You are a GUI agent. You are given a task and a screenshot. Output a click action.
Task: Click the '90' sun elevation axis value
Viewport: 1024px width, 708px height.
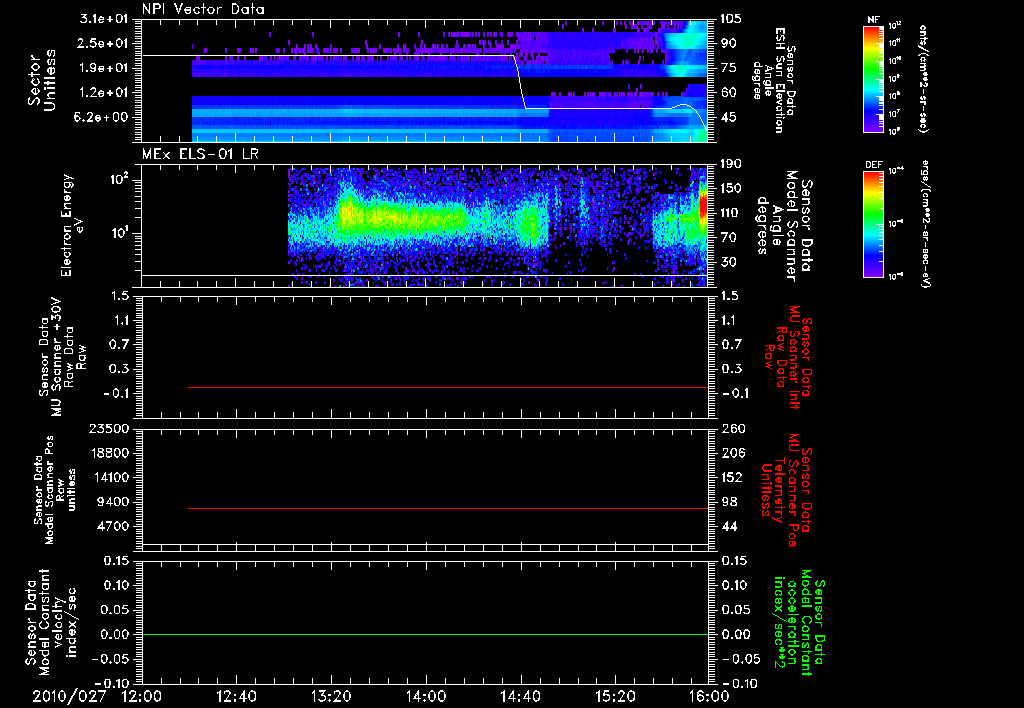pos(728,43)
